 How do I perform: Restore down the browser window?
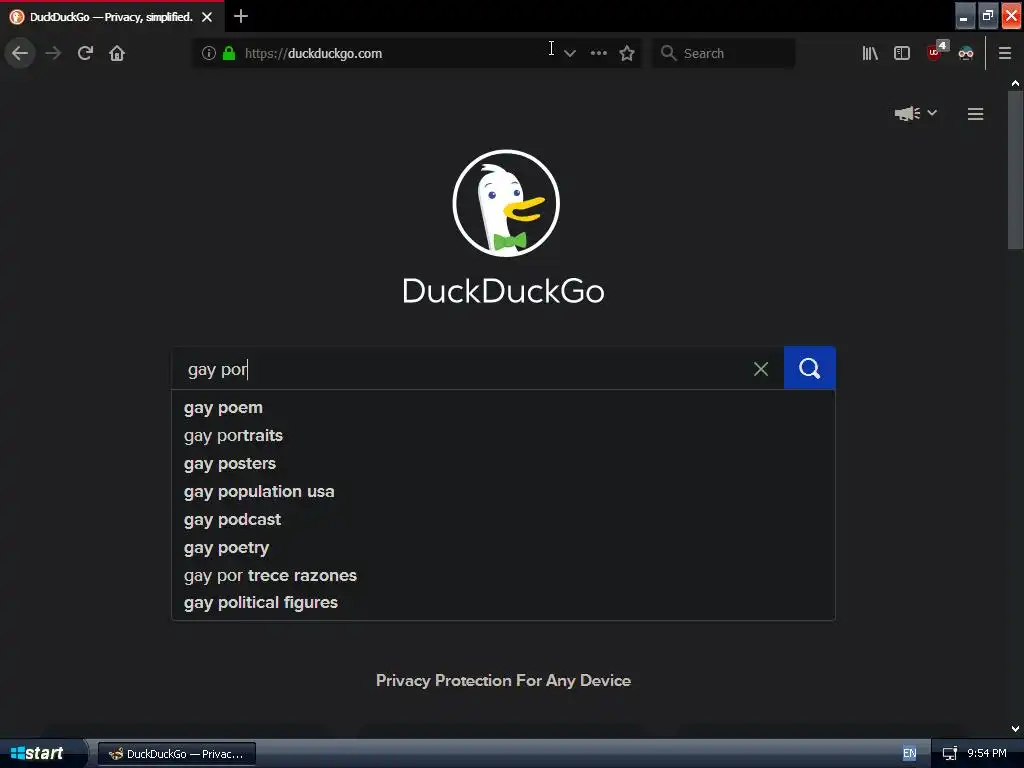click(x=987, y=16)
